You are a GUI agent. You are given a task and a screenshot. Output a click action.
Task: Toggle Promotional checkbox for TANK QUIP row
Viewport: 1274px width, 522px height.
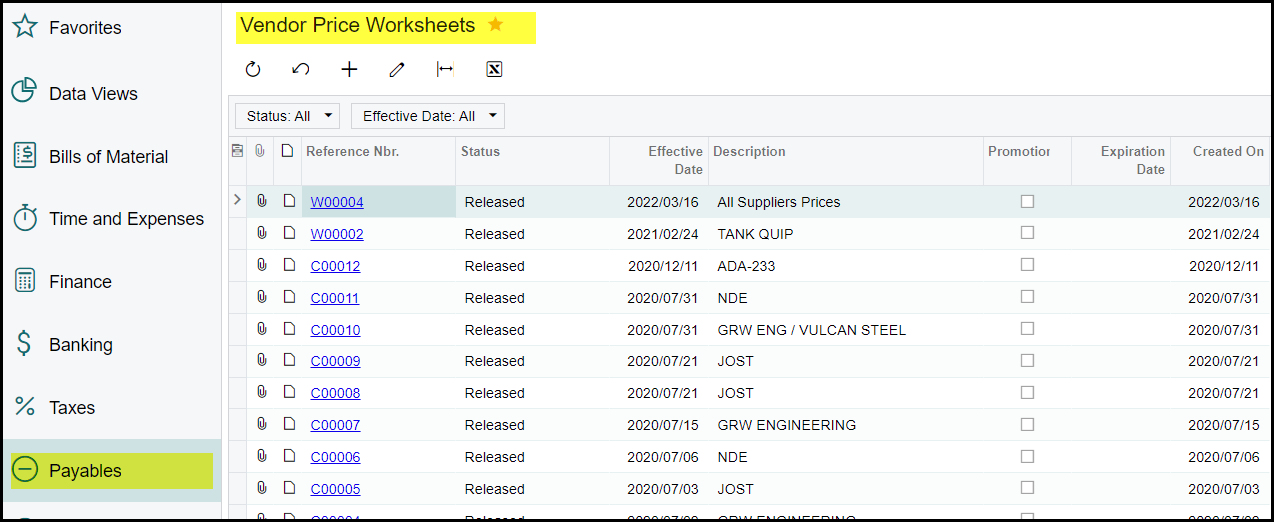pos(1027,233)
